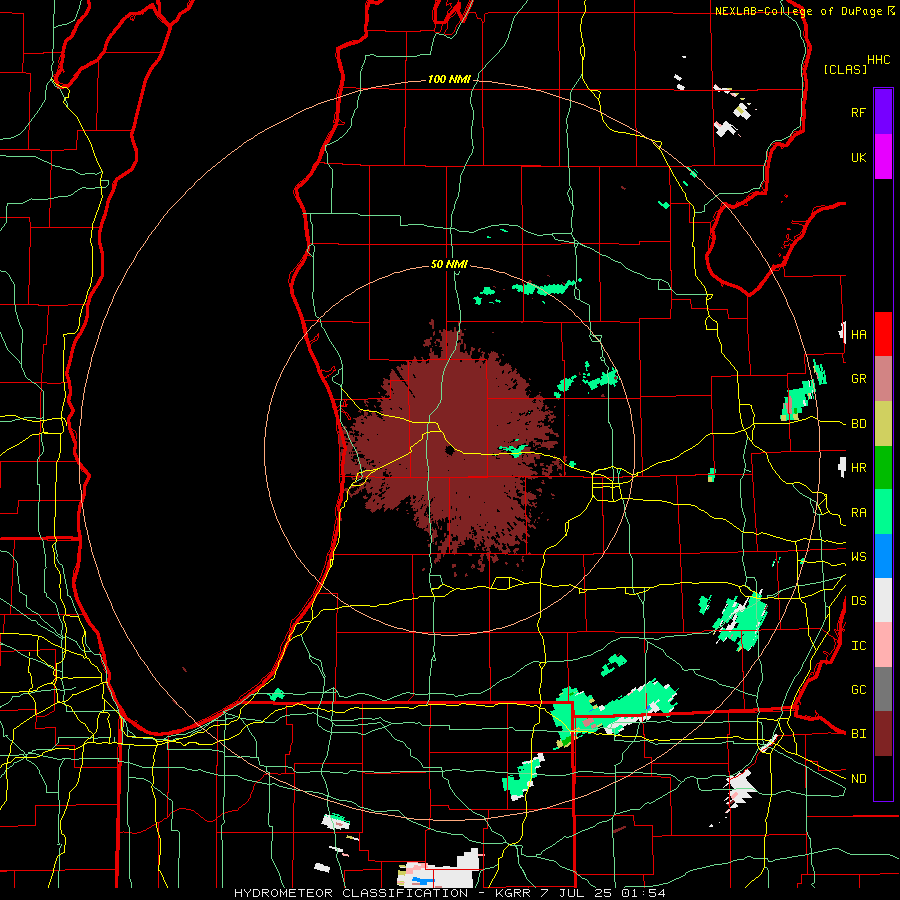Click the 'UK' legend label
The width and height of the screenshot is (900, 900).
coord(858,157)
